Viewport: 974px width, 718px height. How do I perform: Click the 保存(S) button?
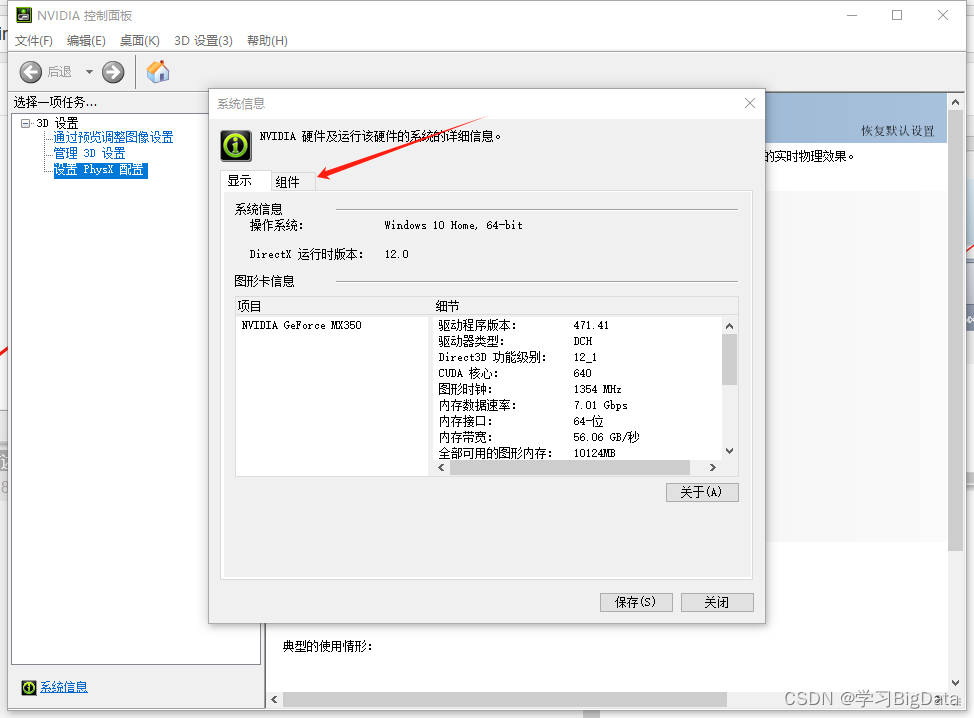point(635,602)
